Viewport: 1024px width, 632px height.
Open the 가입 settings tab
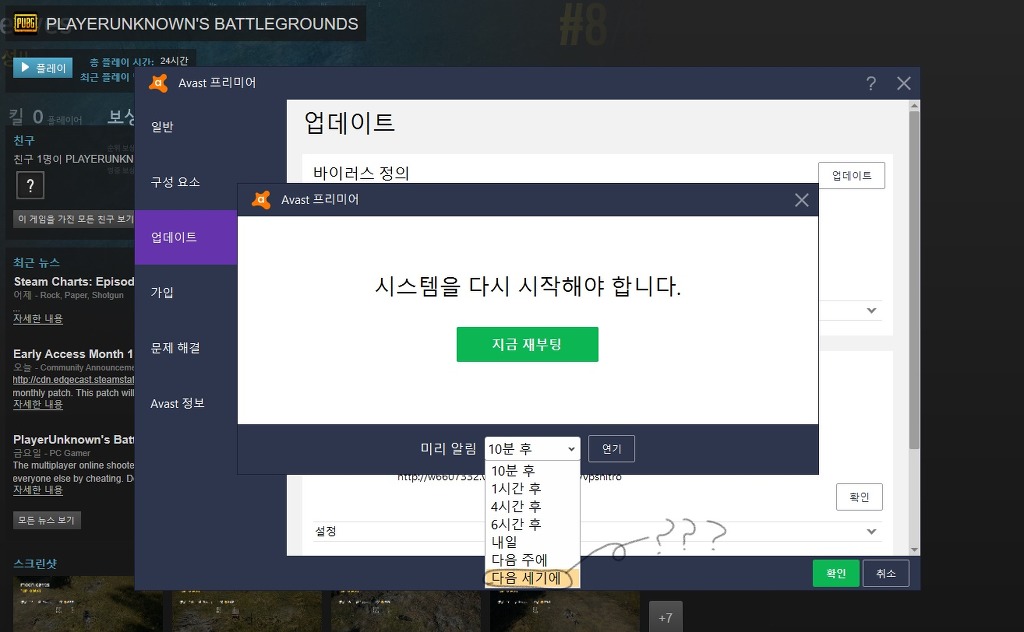pyautogui.click(x=186, y=292)
